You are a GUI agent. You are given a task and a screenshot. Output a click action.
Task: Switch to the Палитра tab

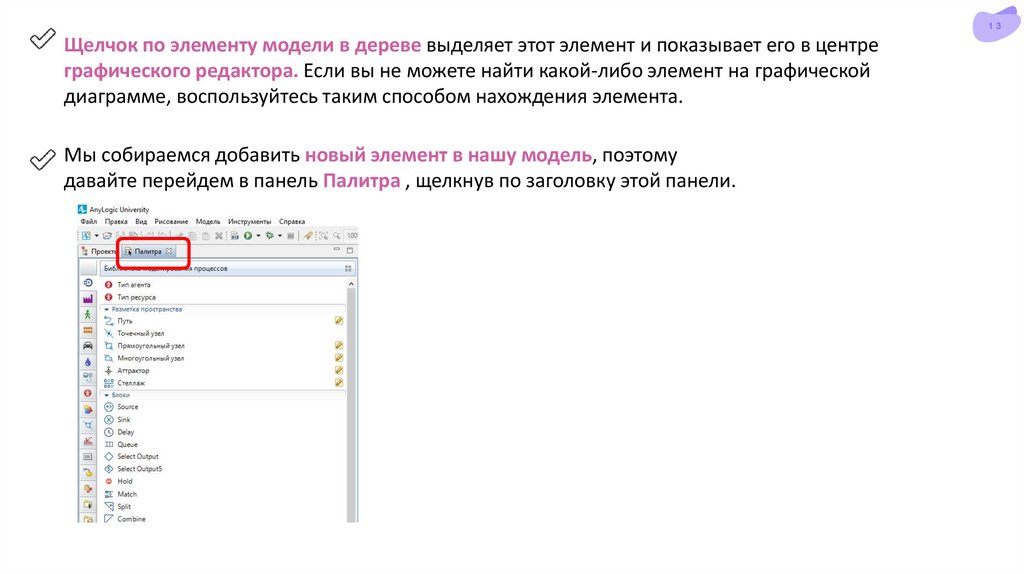click(148, 251)
